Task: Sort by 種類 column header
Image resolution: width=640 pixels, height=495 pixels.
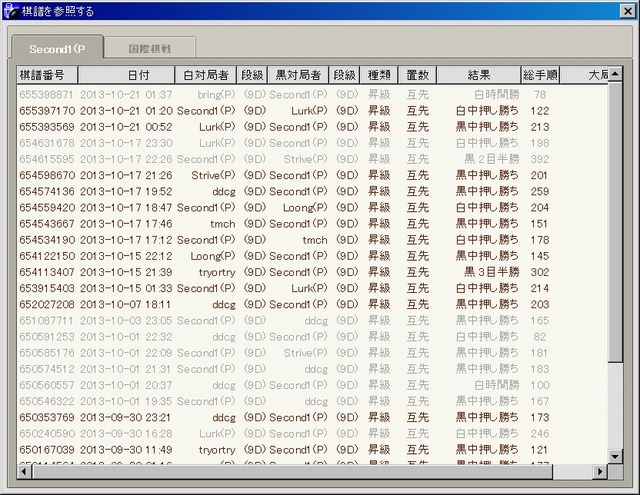Action: click(x=379, y=75)
